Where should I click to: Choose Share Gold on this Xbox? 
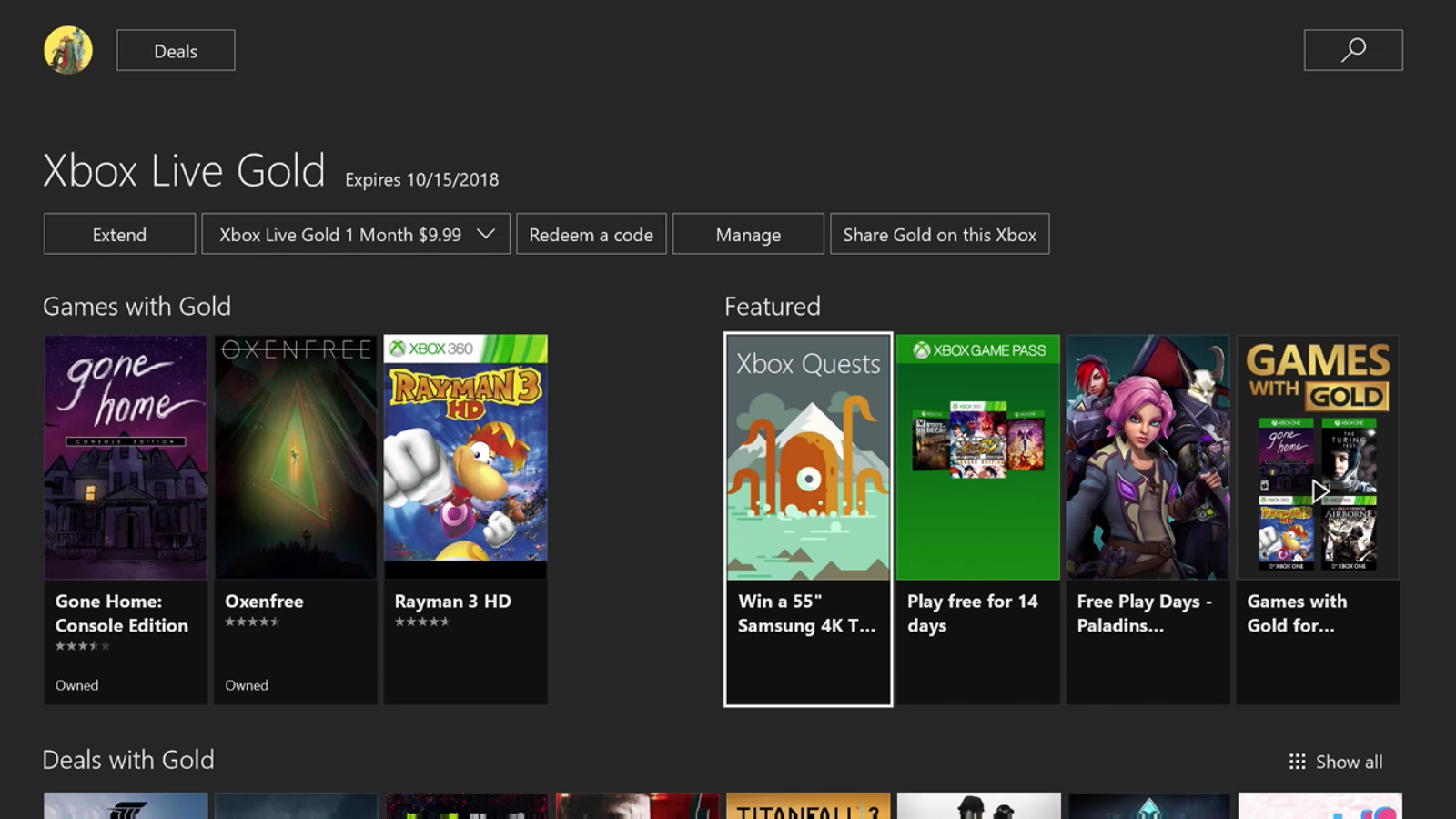(940, 234)
